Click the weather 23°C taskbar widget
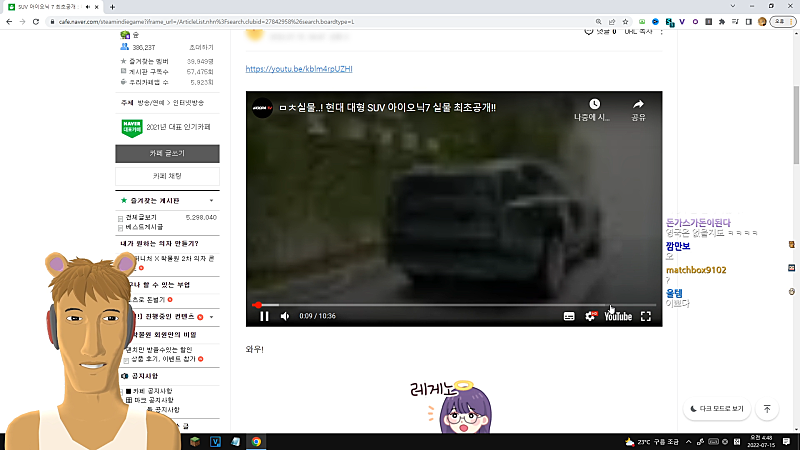The height and width of the screenshot is (450, 800). [653, 442]
